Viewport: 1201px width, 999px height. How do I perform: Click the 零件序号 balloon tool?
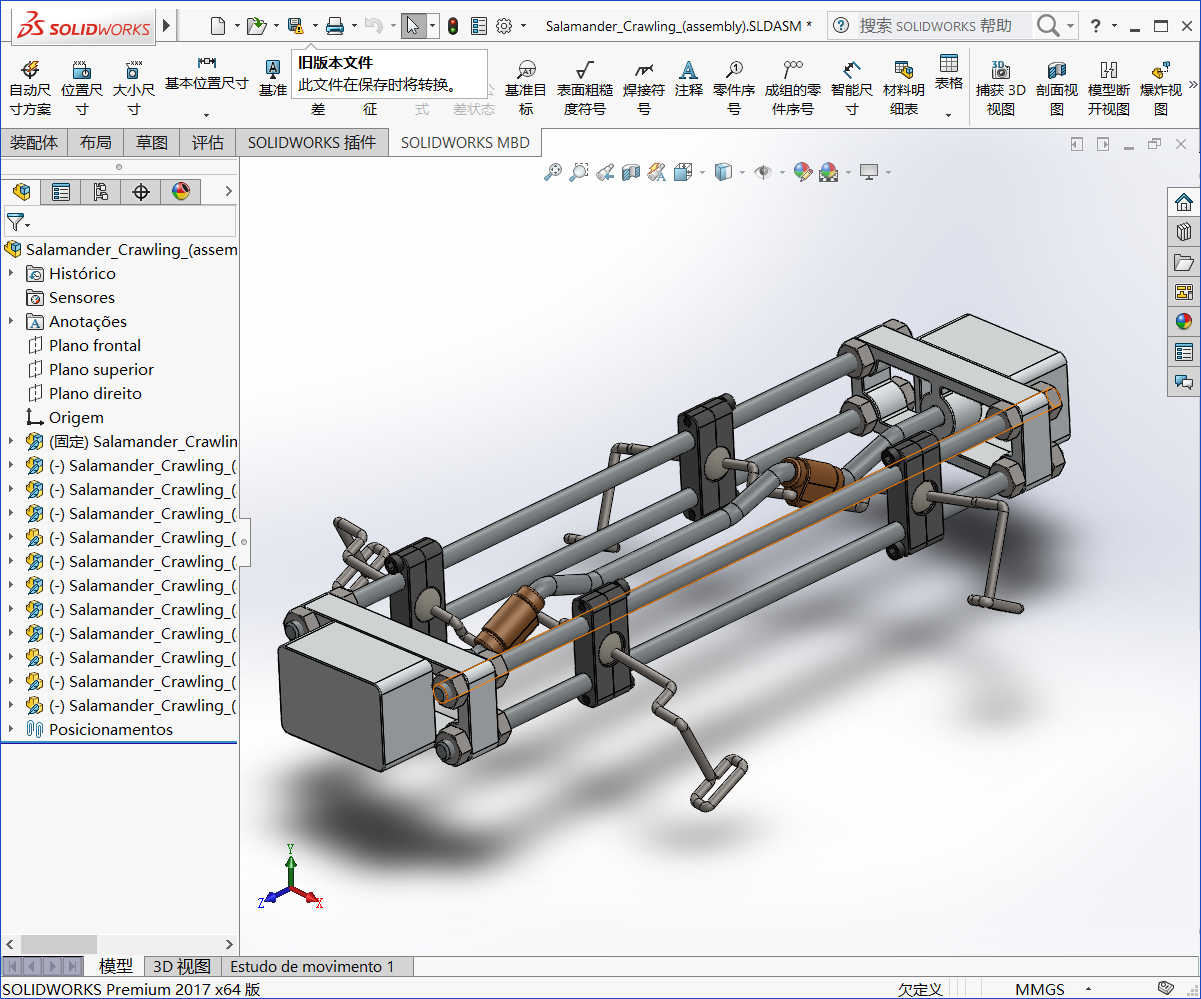coord(734,87)
